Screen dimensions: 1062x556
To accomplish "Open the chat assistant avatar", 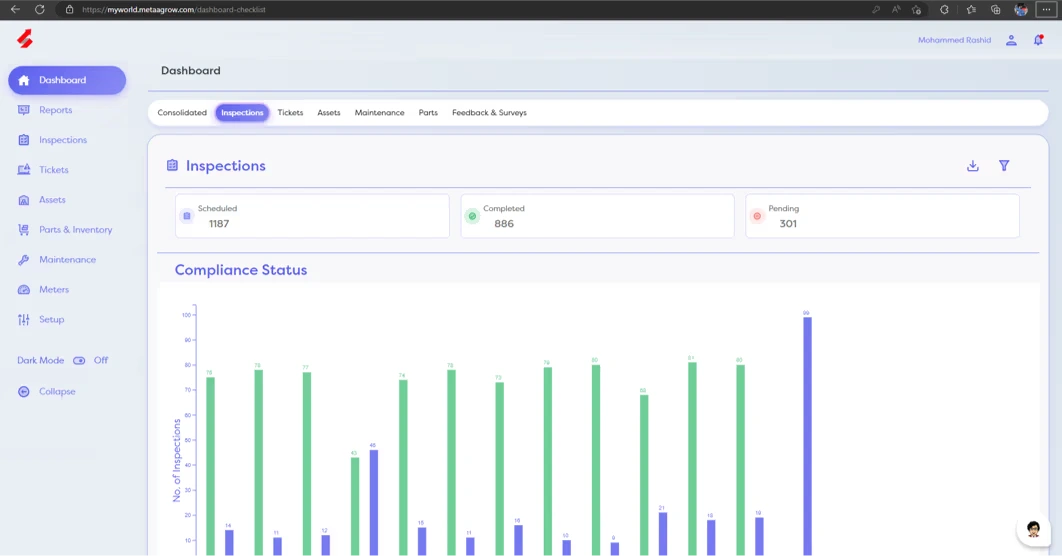I will tap(1034, 530).
